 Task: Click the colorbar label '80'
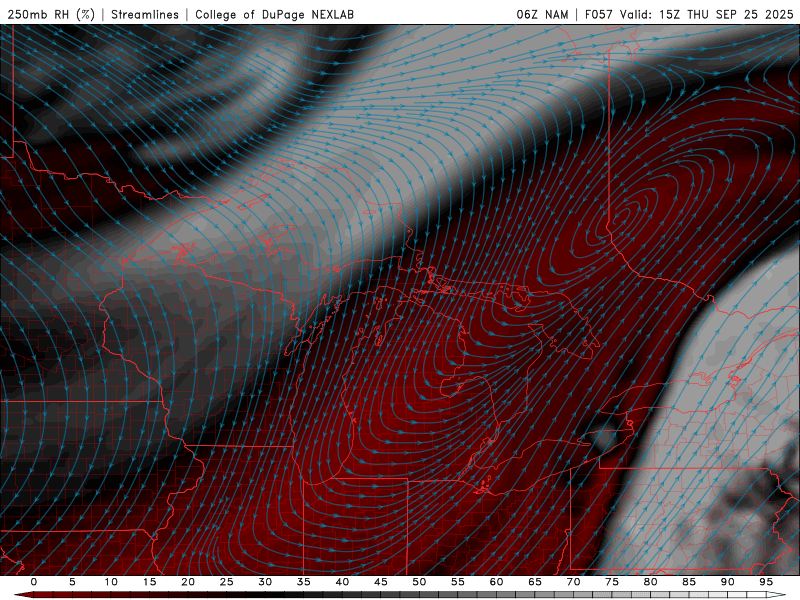click(650, 582)
